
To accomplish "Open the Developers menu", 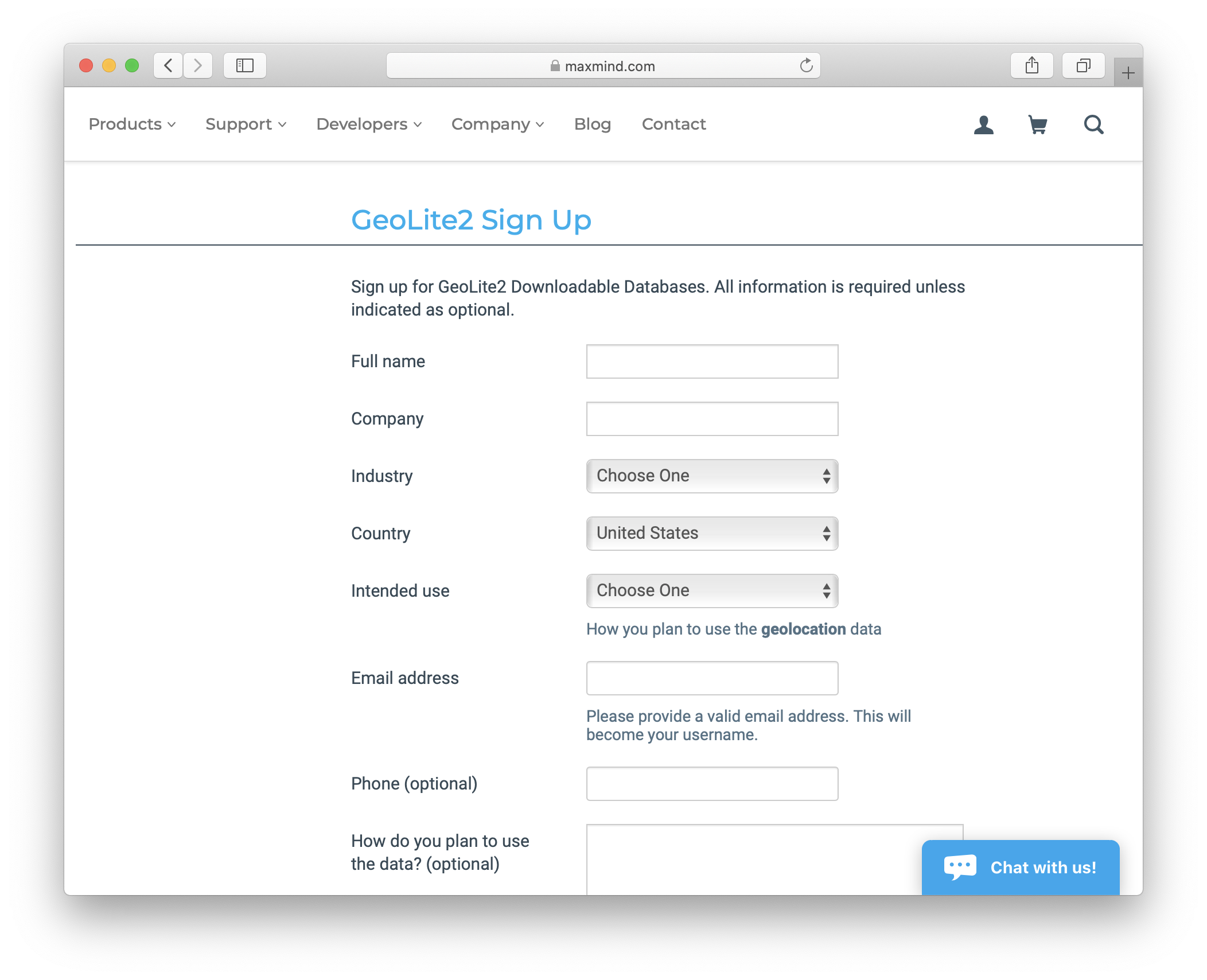I will 369,124.
